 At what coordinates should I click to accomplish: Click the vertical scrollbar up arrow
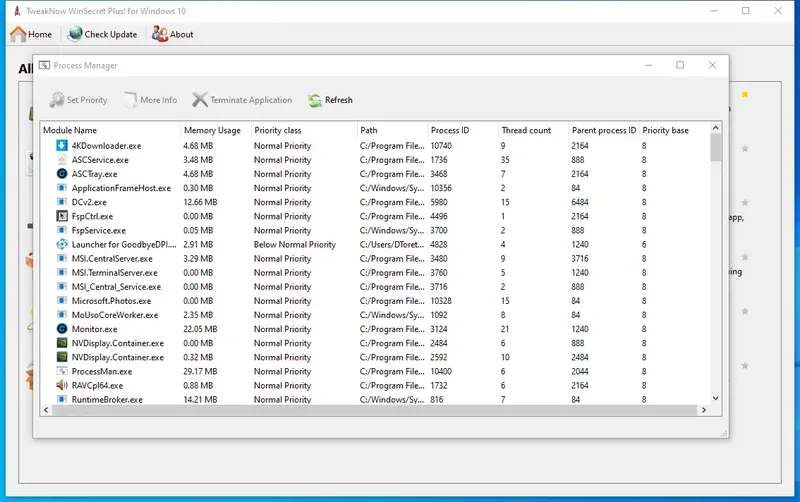point(715,128)
